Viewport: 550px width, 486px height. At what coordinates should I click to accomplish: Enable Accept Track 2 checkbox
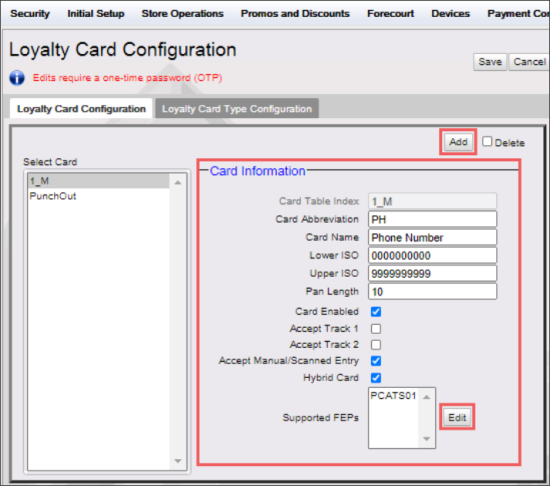376,345
